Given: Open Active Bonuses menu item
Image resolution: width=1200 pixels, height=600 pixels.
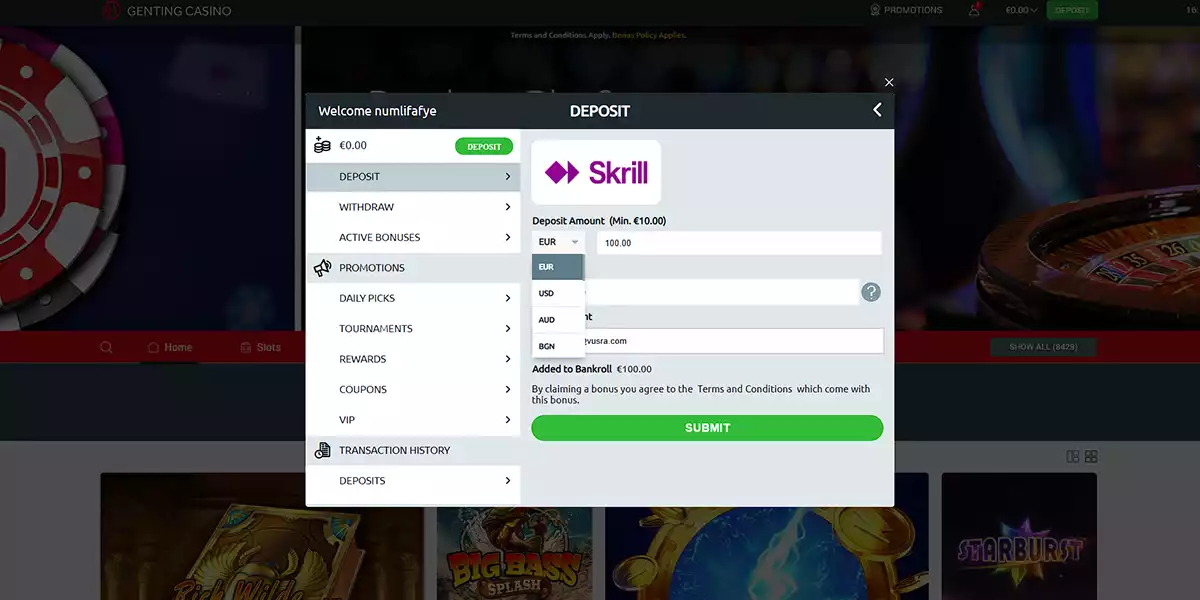Looking at the screenshot, I should pyautogui.click(x=413, y=237).
